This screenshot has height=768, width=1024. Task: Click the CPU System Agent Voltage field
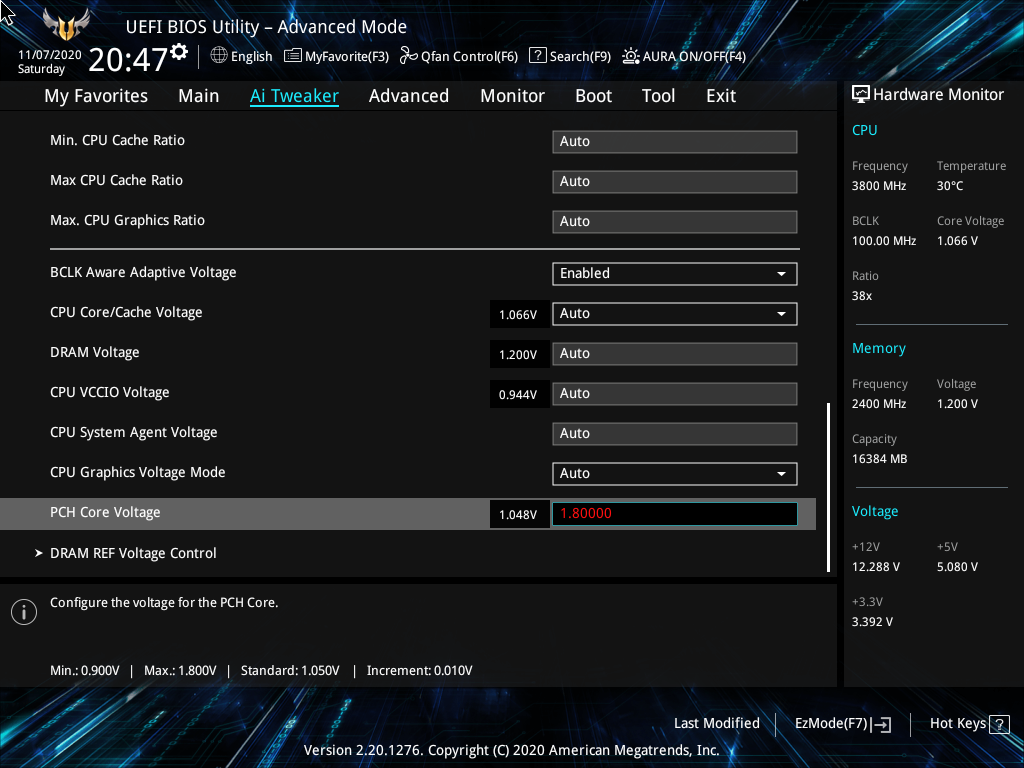(675, 434)
